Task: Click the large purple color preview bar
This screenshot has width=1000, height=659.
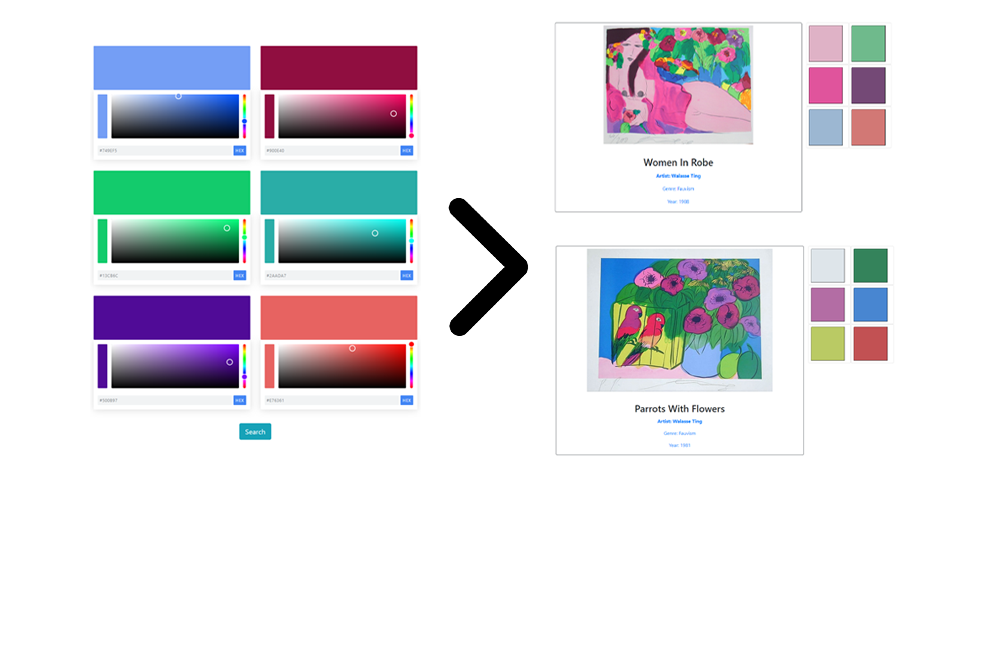Action: (x=172, y=318)
